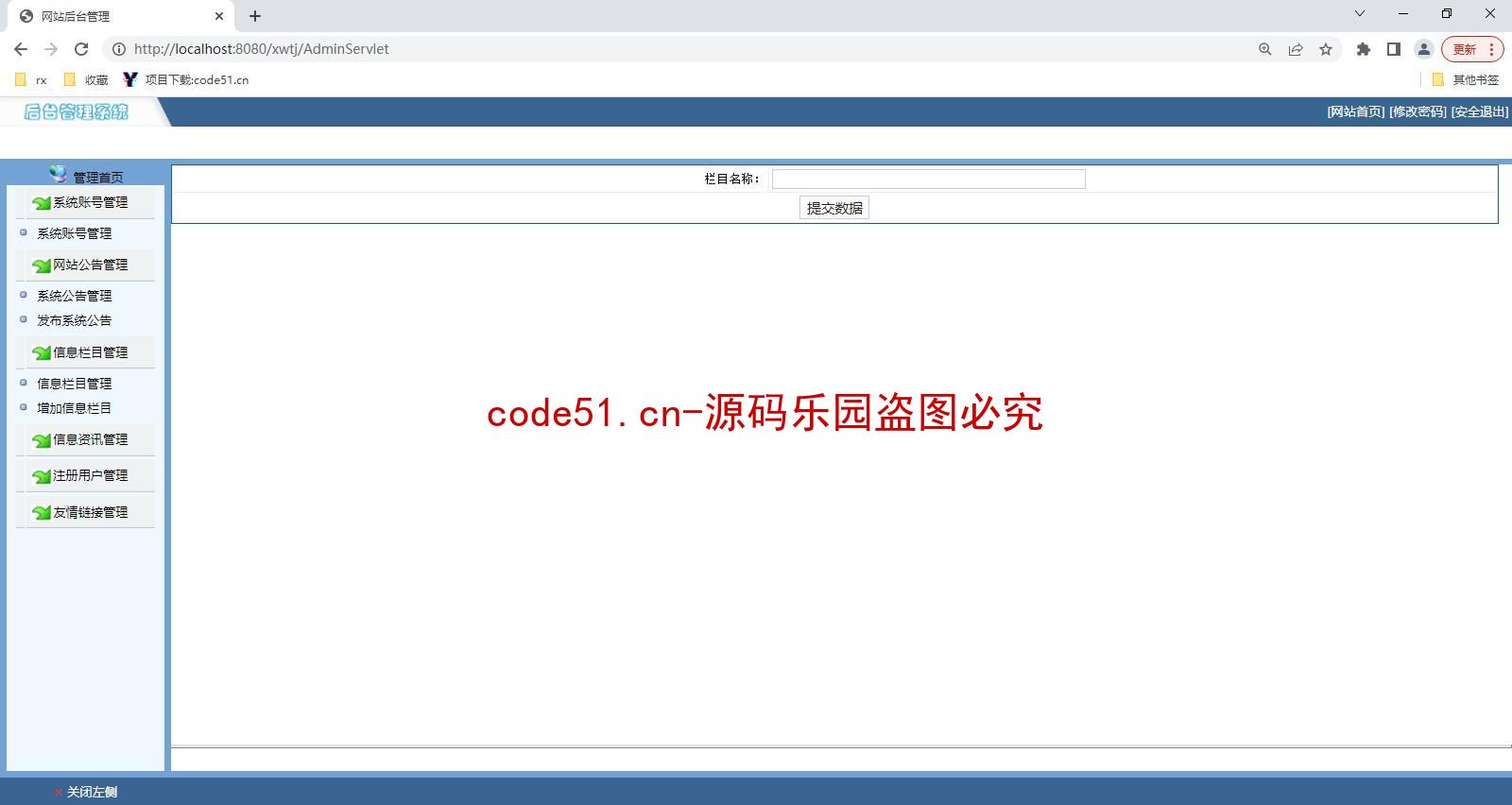The height and width of the screenshot is (805, 1512).
Task: Click the address bar URL
Action: tap(261, 49)
